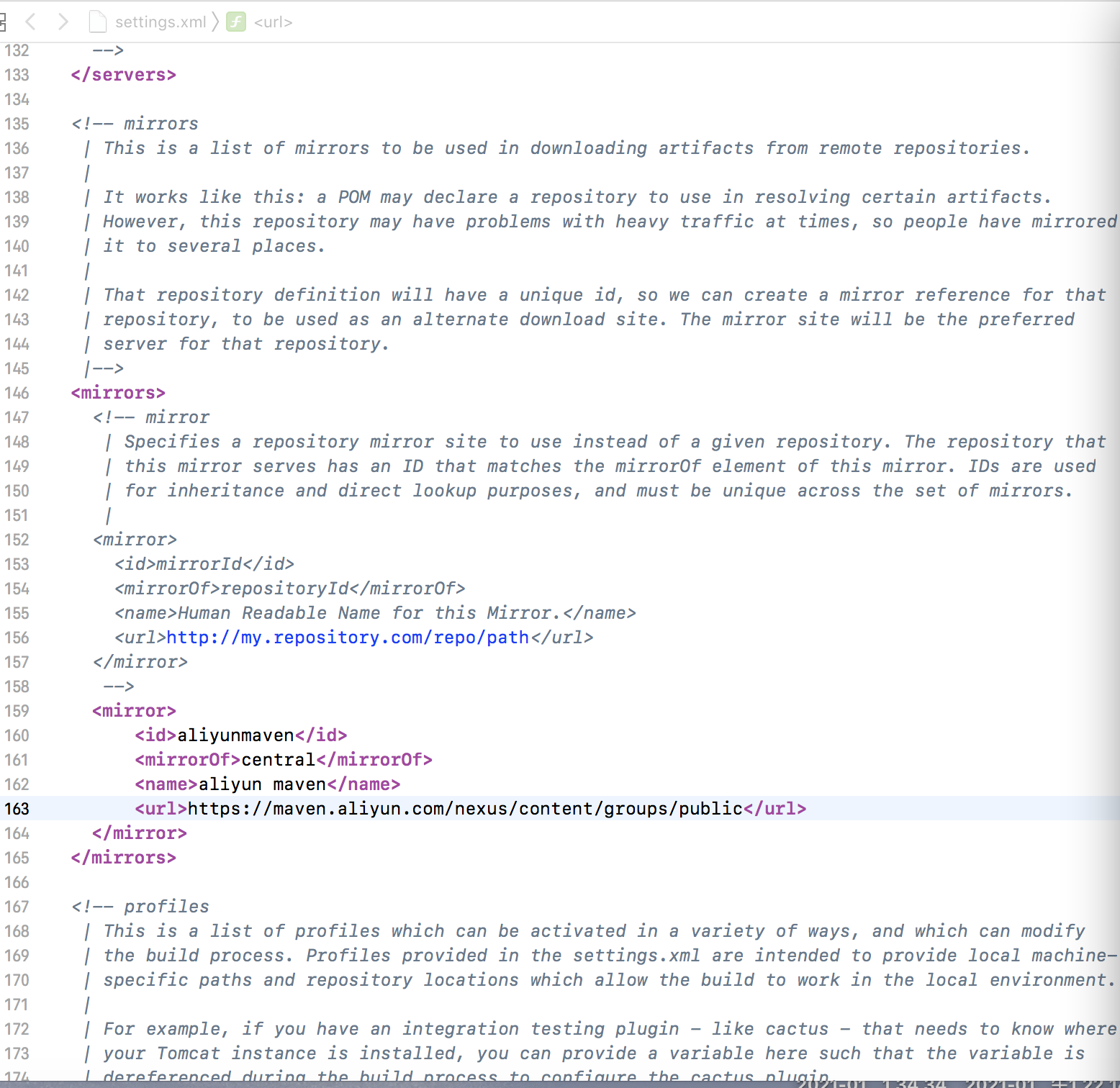Click the opening <mirror> tag on line 159

134,711
